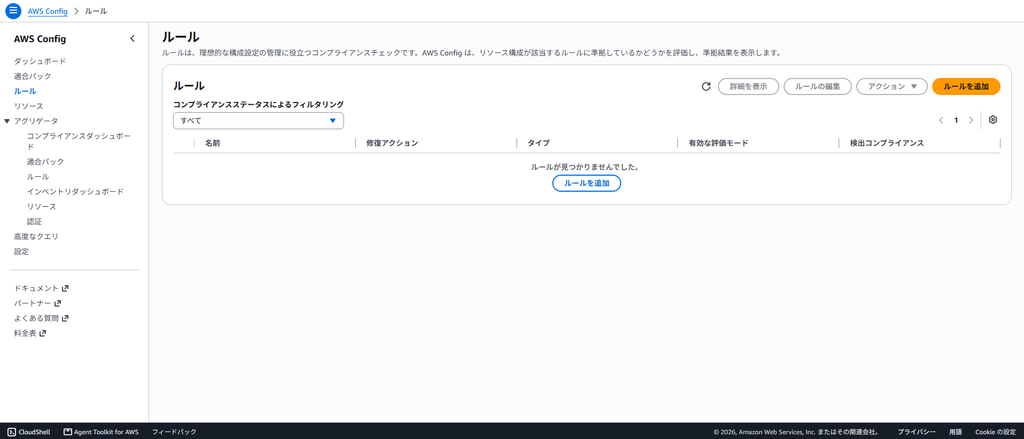Viewport: 1024px width, 439px height.
Task: Open インベントリダッシュボード item
Action: click(x=75, y=192)
